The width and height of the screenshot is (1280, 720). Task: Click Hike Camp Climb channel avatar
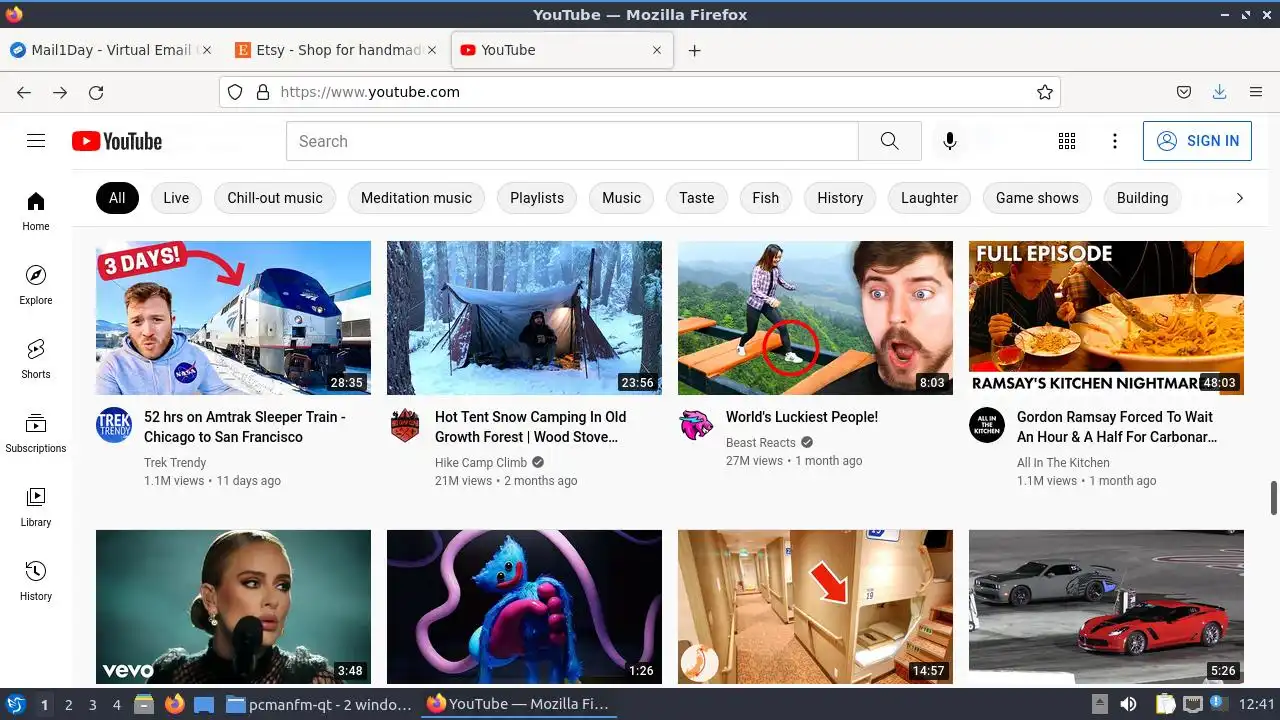pos(405,425)
